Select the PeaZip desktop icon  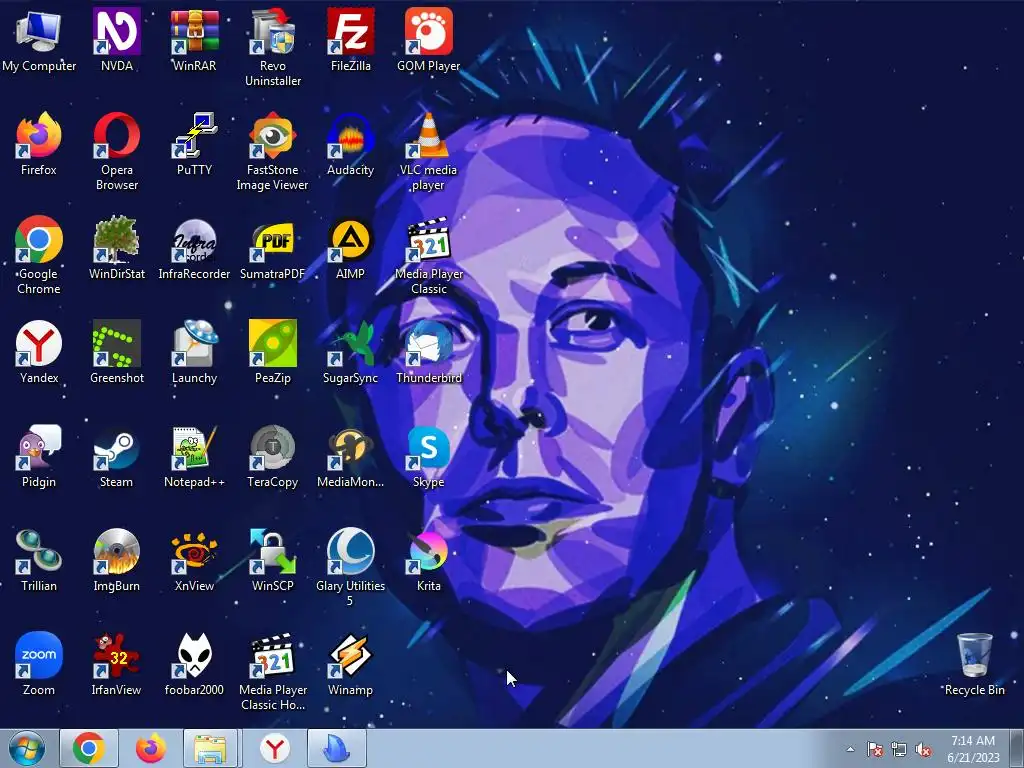click(x=273, y=352)
